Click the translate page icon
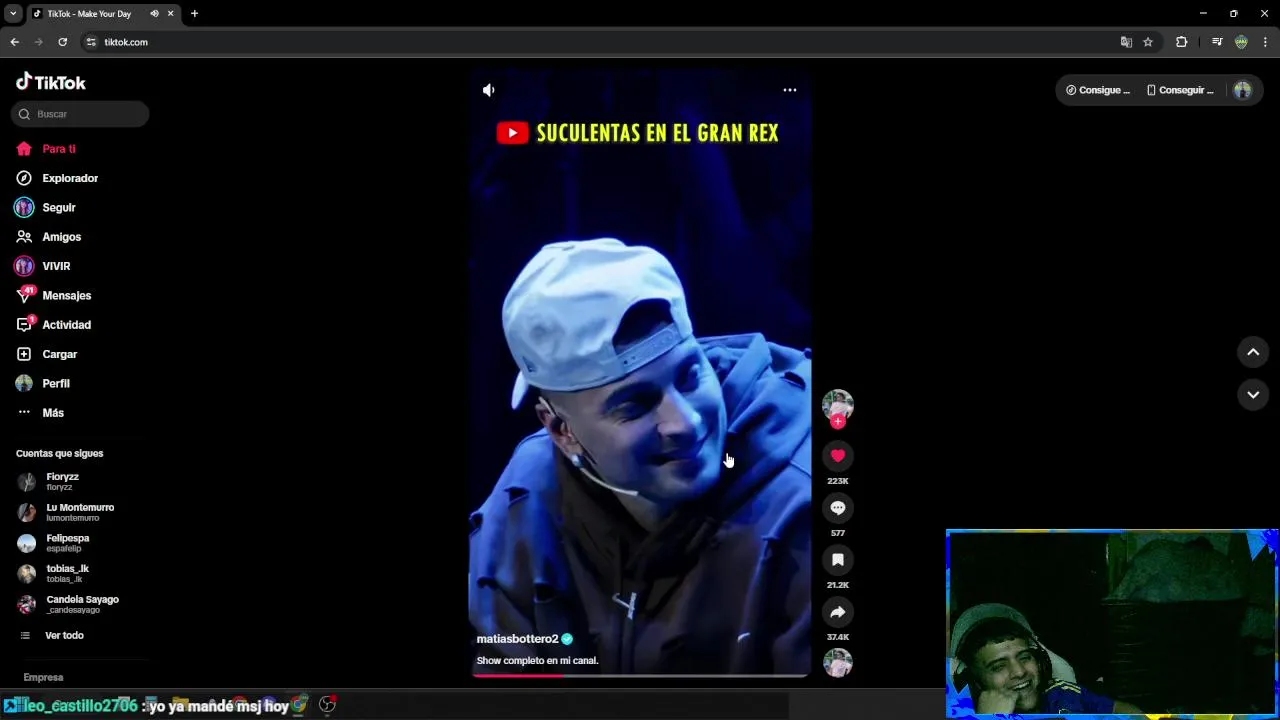 tap(1126, 42)
